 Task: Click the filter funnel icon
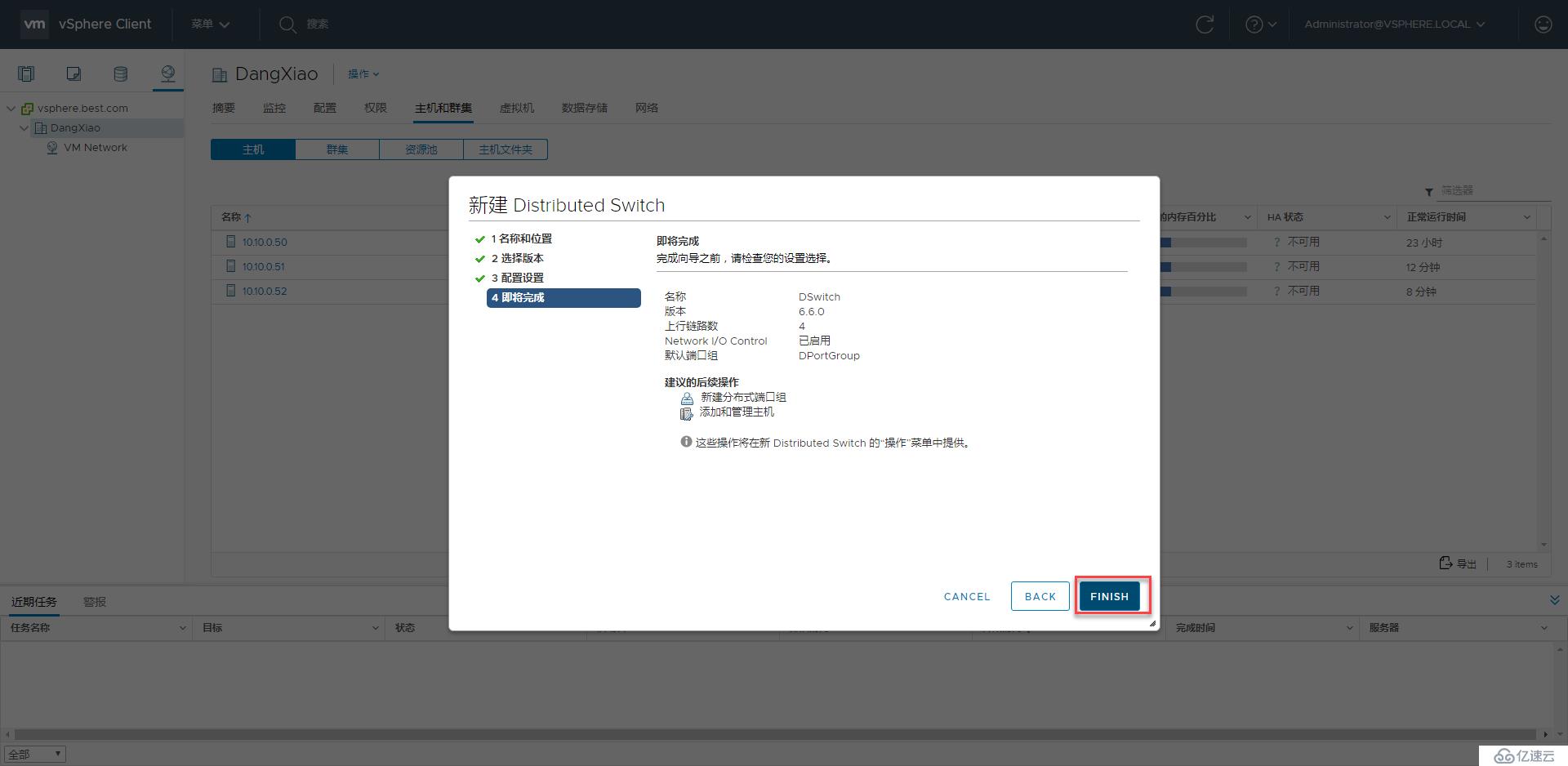(x=1429, y=192)
